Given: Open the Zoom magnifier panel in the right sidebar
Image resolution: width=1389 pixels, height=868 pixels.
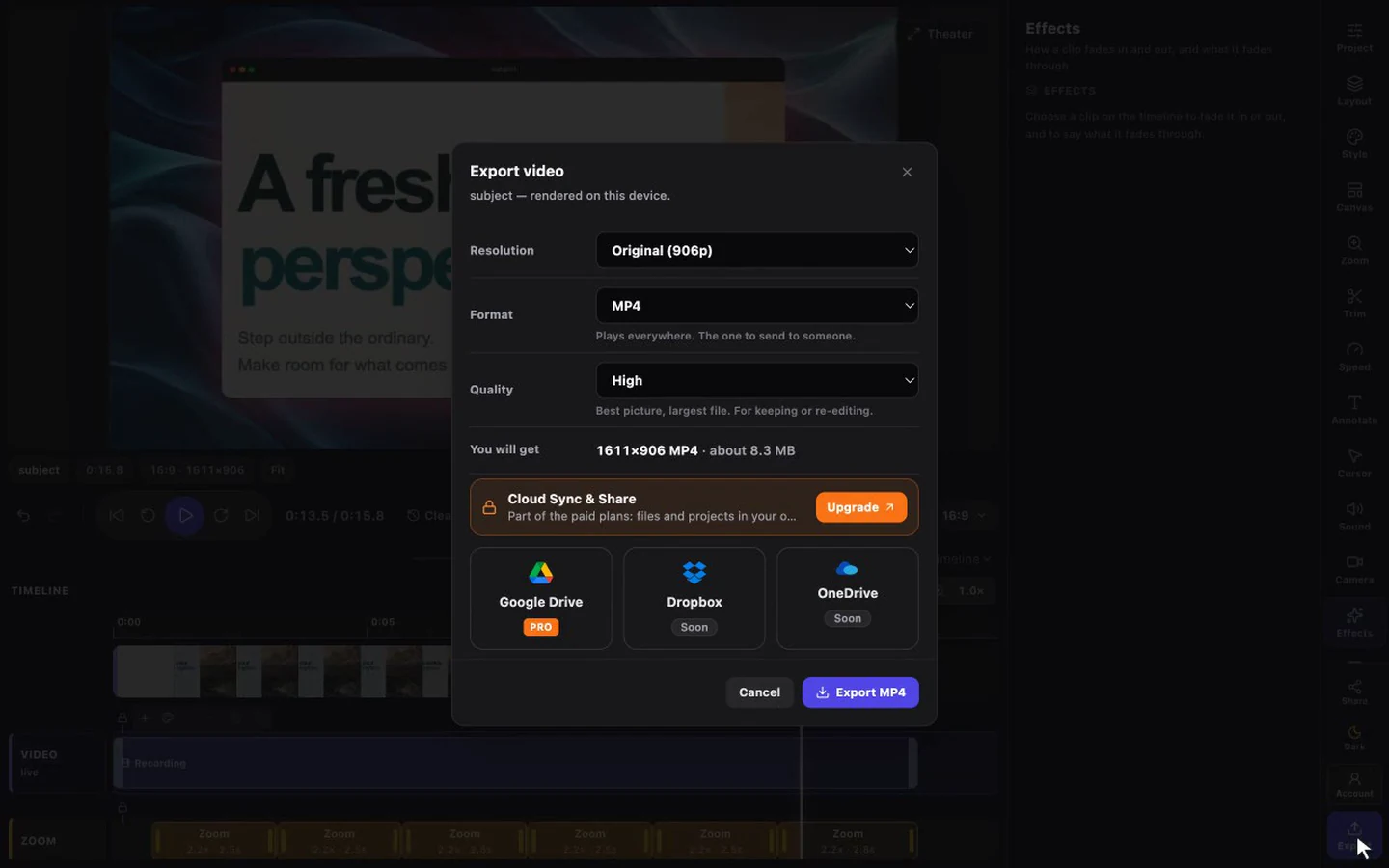Looking at the screenshot, I should coord(1354,251).
